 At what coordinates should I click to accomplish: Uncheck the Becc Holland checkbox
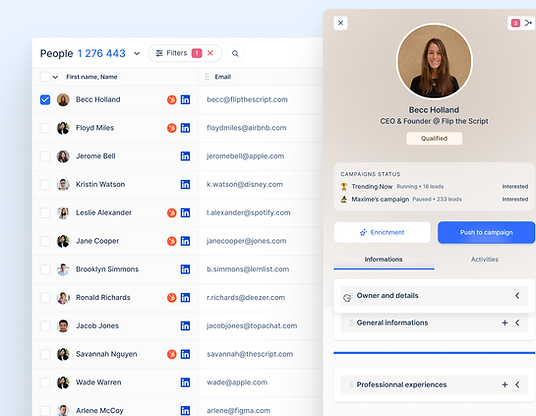tap(45, 100)
